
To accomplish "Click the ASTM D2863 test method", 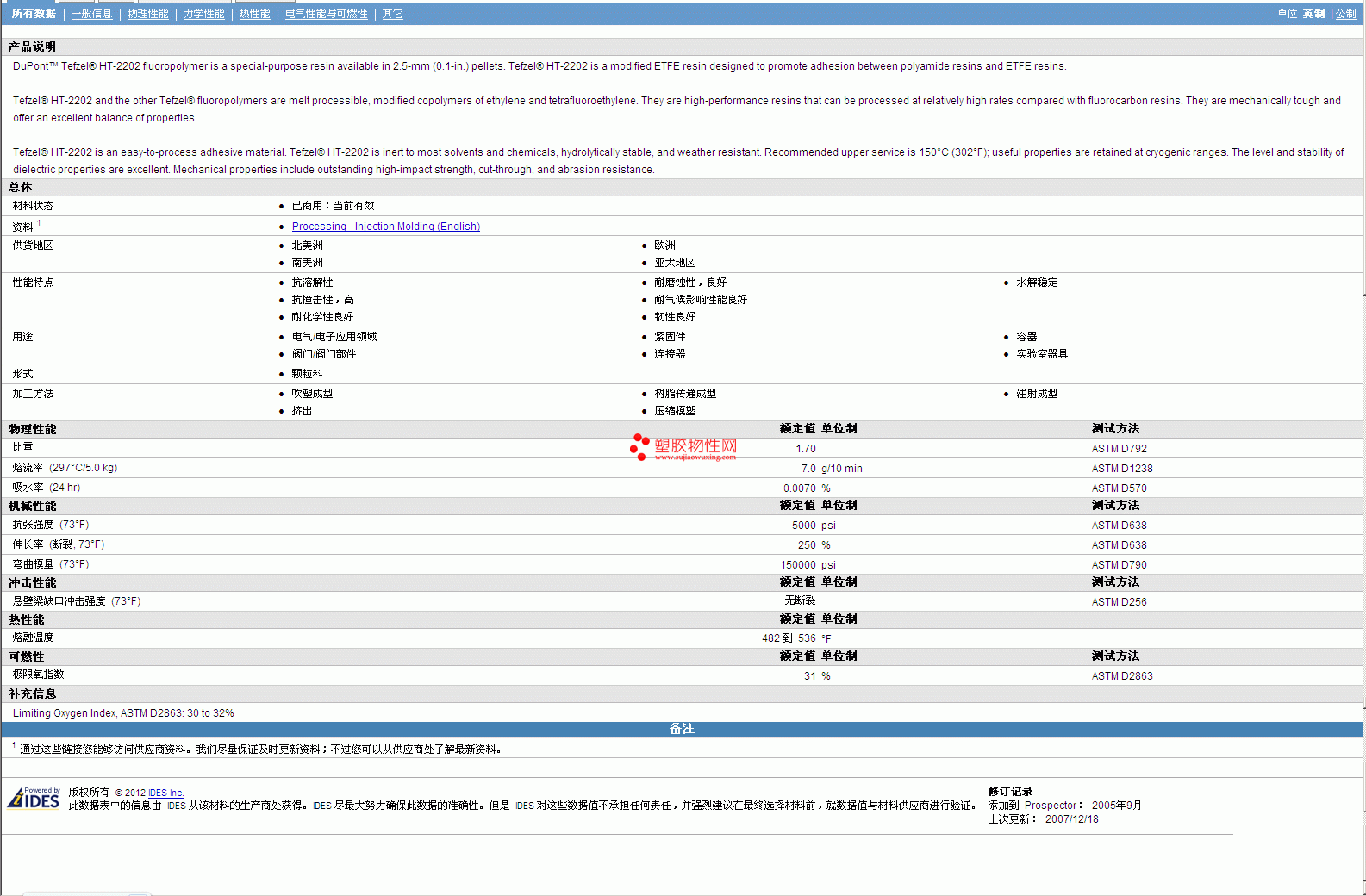I will click(x=1121, y=676).
